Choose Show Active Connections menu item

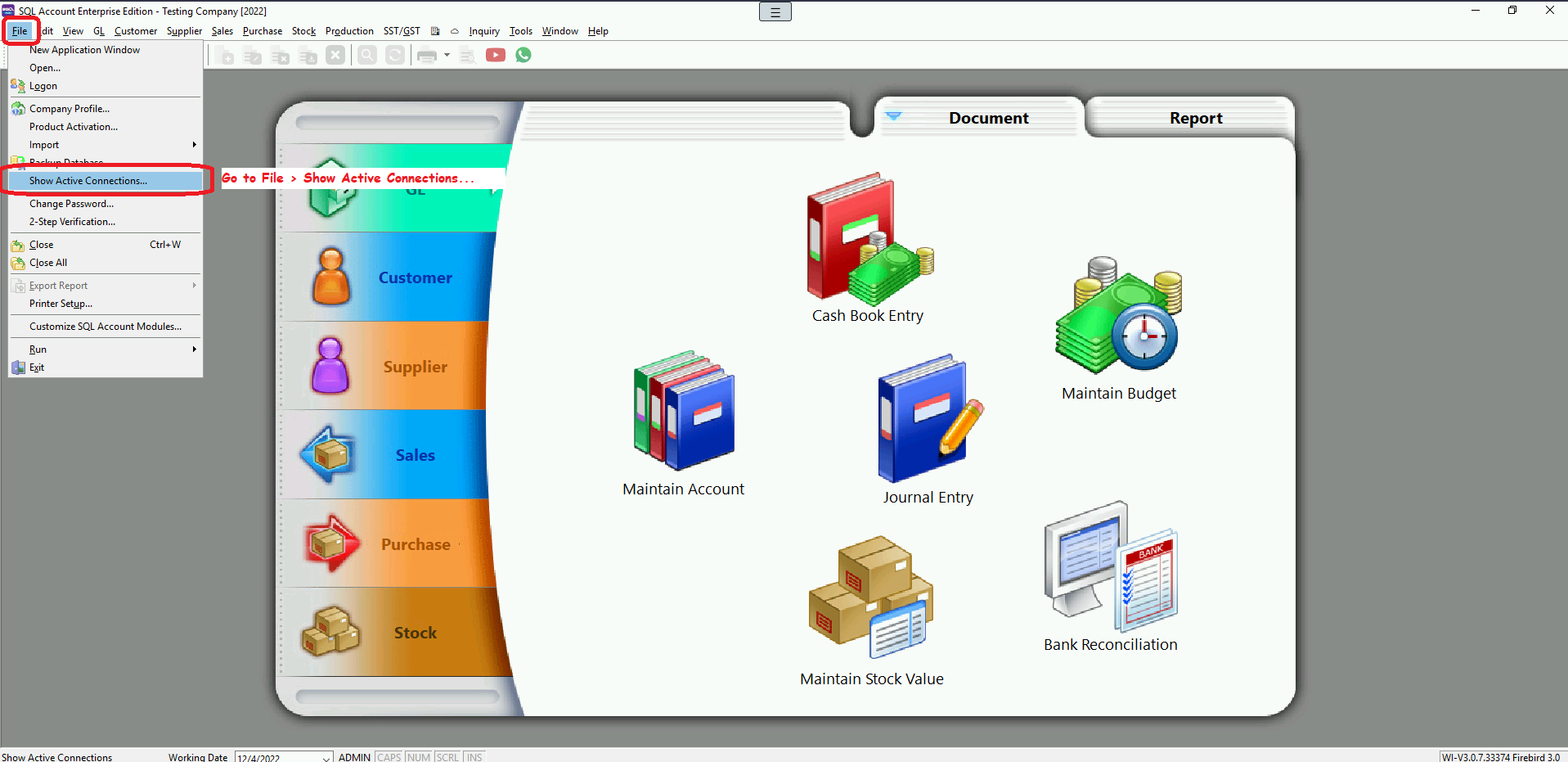(105, 181)
